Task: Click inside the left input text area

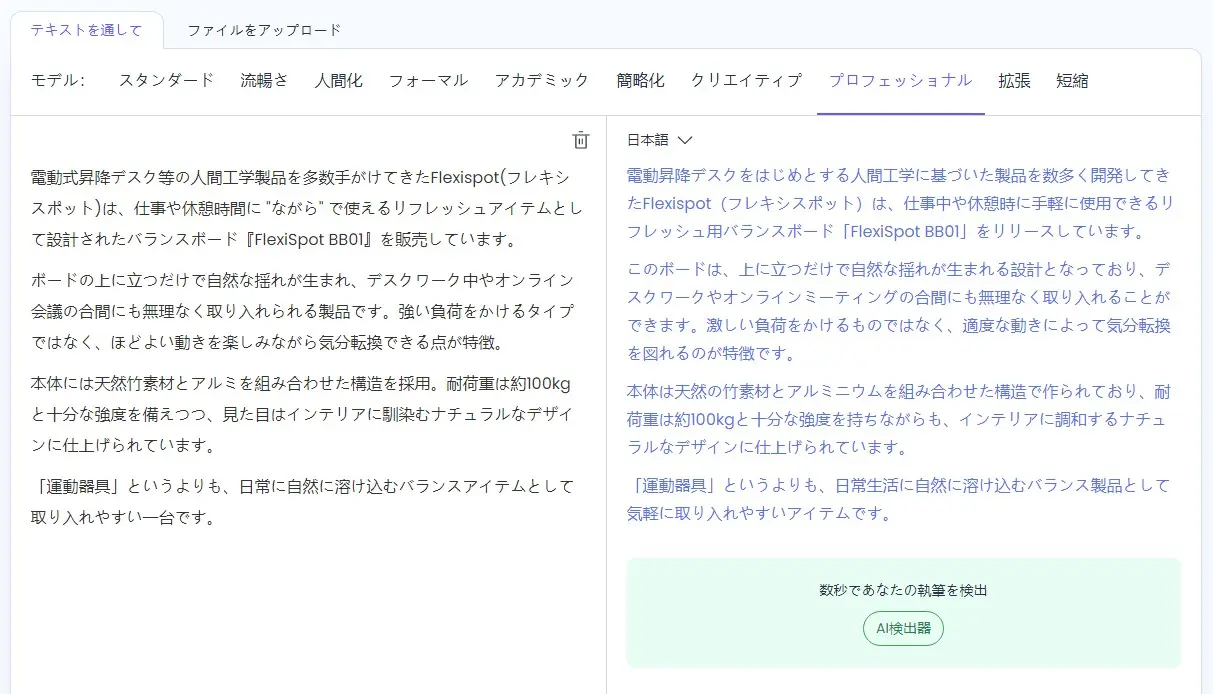Action: coord(300,600)
